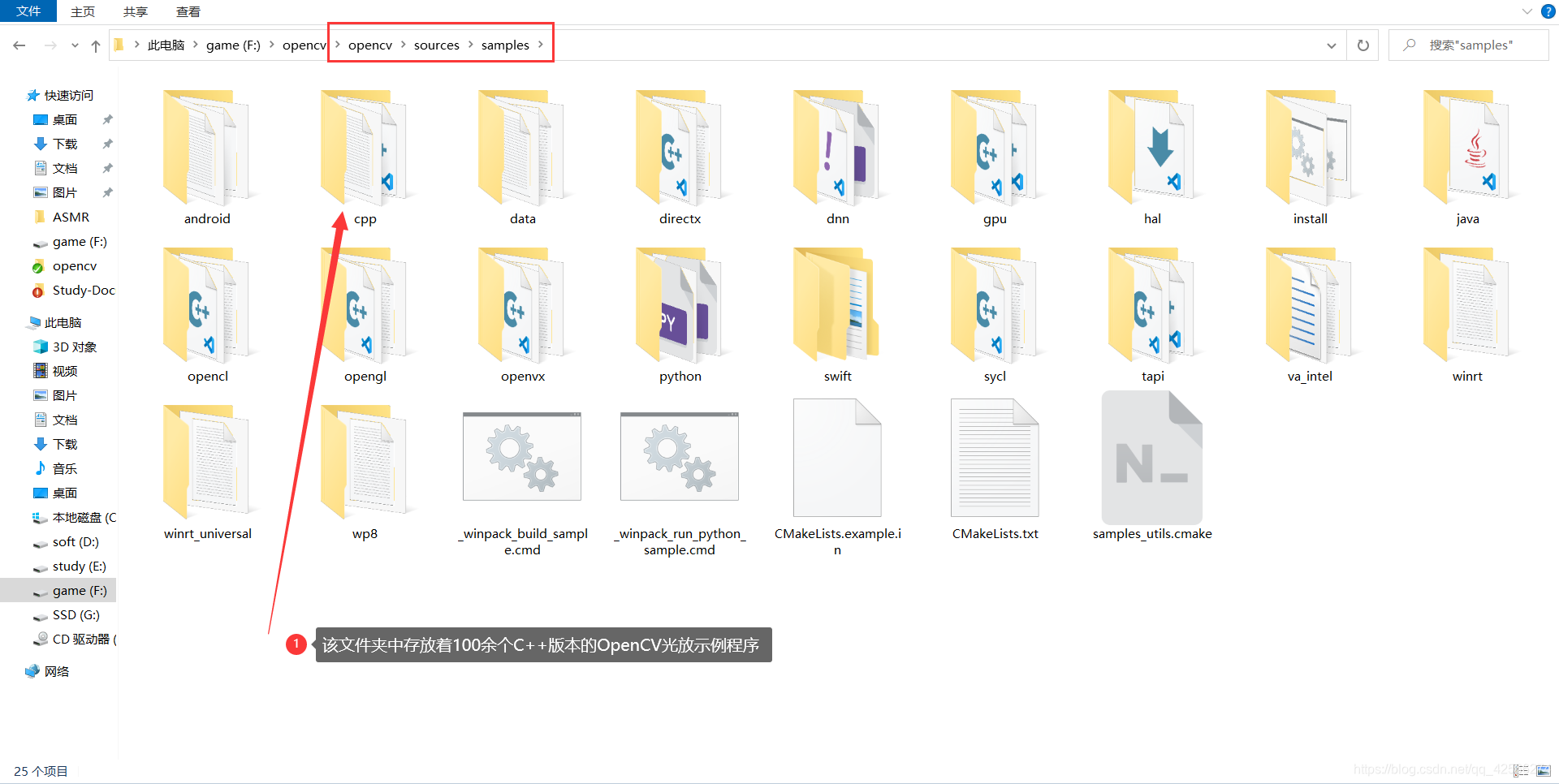Select the va_intel folder
The image size is (1559, 784).
tap(1310, 314)
